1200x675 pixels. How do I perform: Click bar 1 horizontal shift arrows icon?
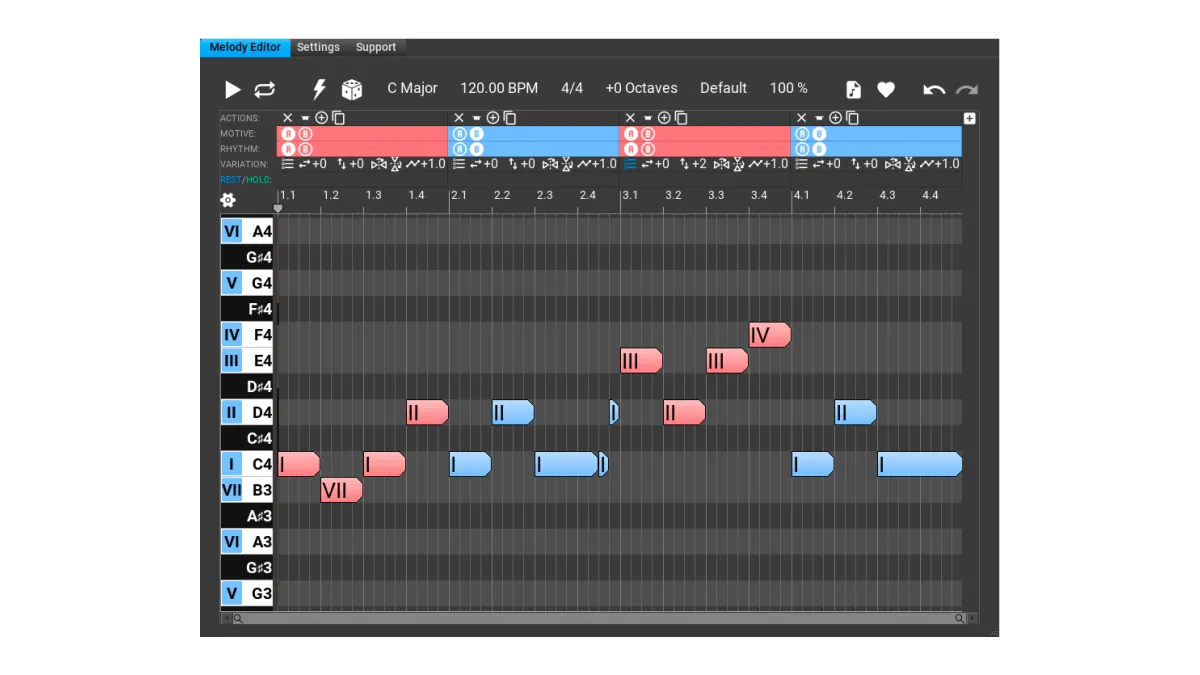pyautogui.click(x=305, y=164)
